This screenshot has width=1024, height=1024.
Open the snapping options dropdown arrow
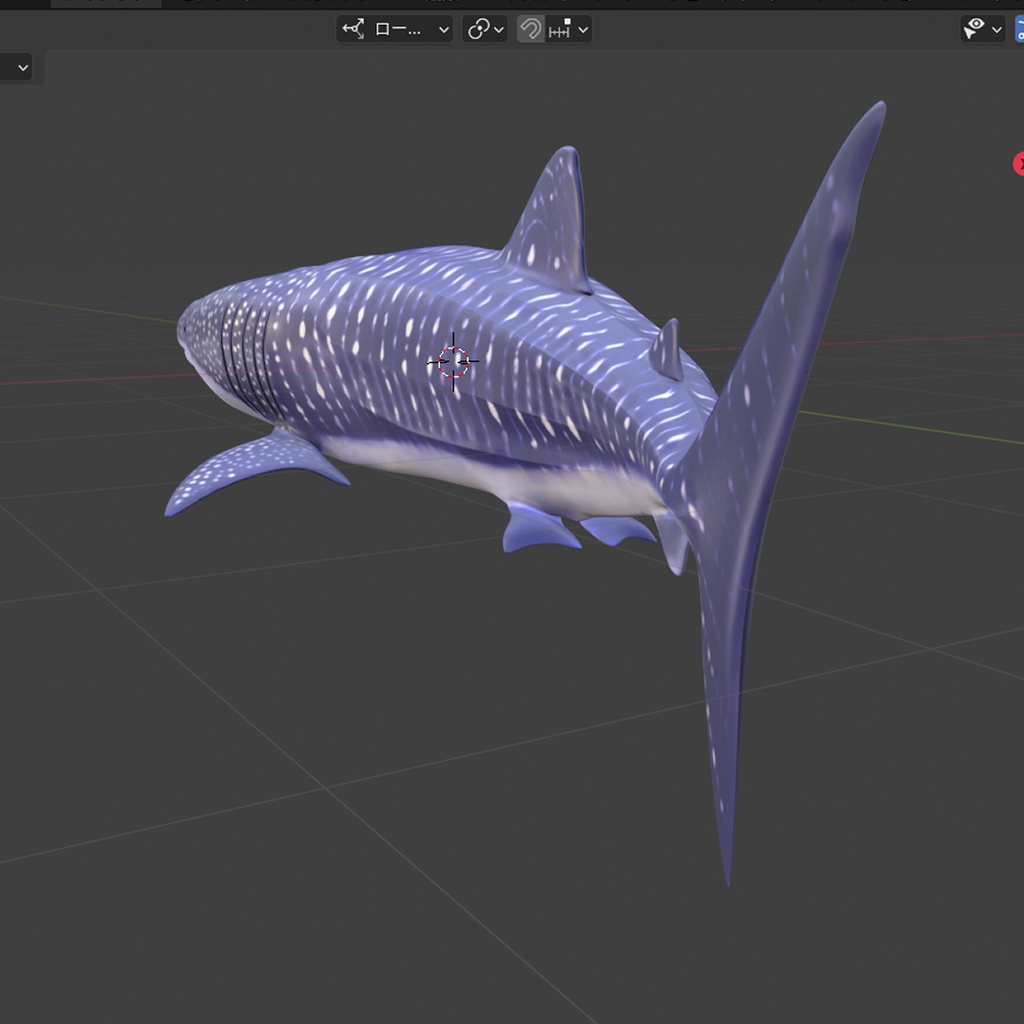583,30
